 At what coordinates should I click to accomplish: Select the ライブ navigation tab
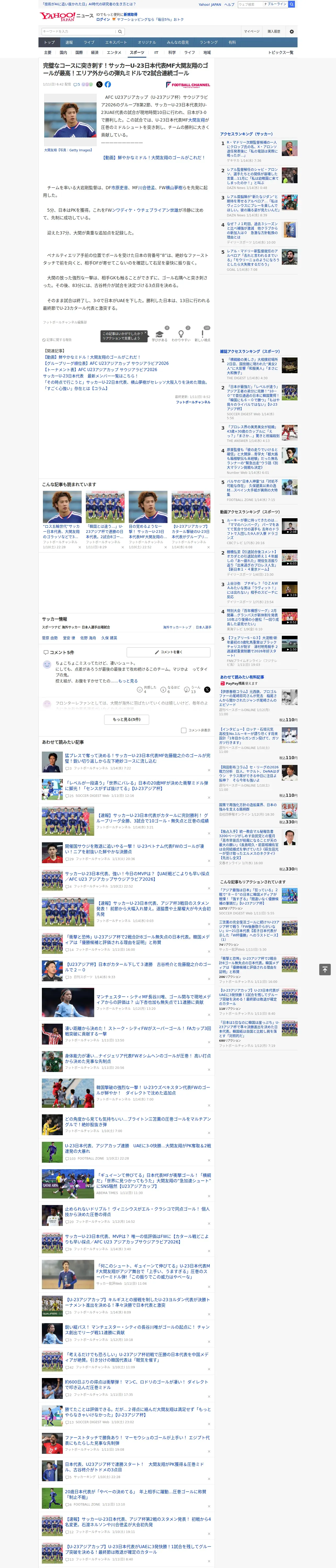click(x=89, y=42)
